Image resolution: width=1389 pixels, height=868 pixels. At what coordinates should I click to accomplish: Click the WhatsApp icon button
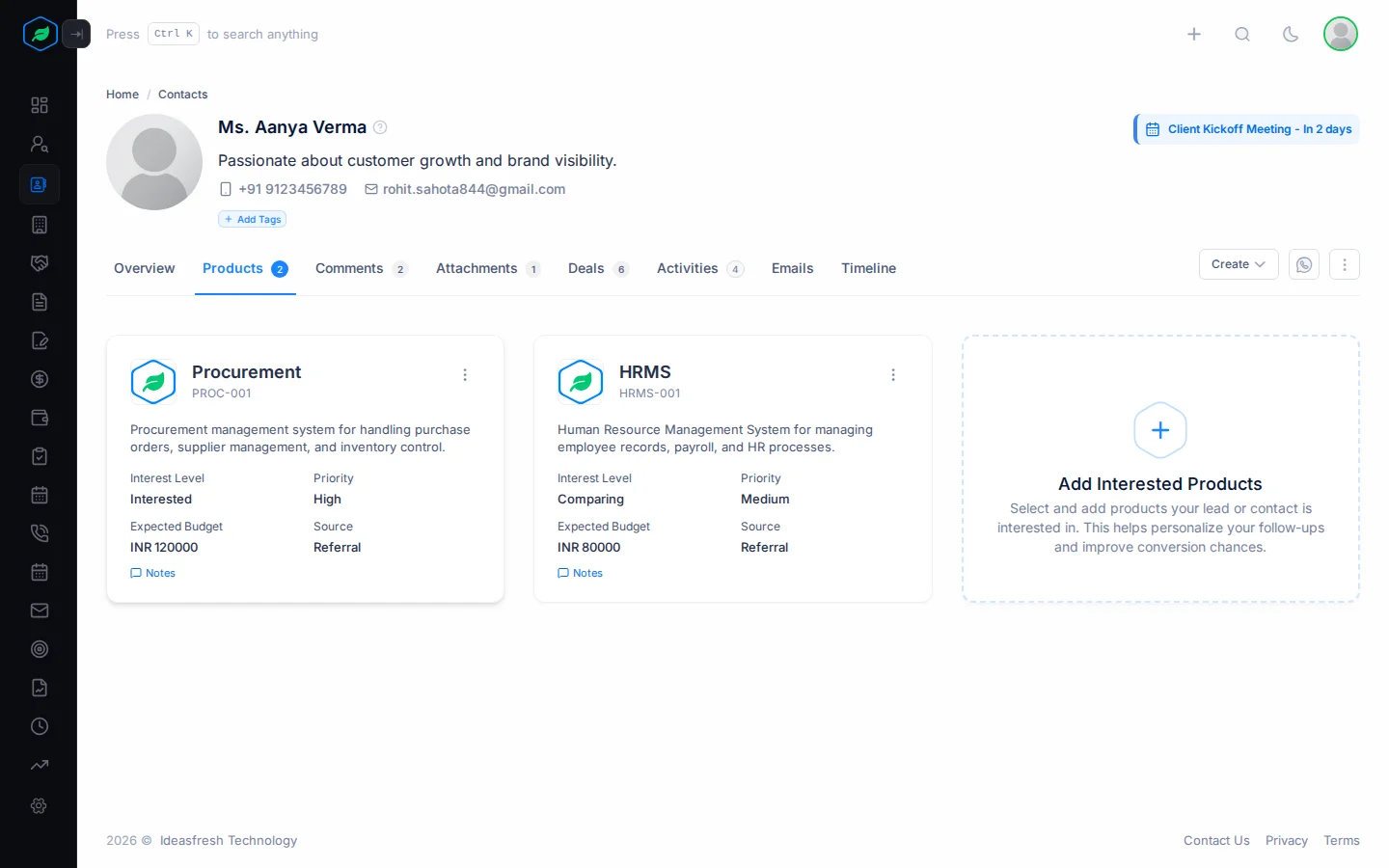point(1304,264)
